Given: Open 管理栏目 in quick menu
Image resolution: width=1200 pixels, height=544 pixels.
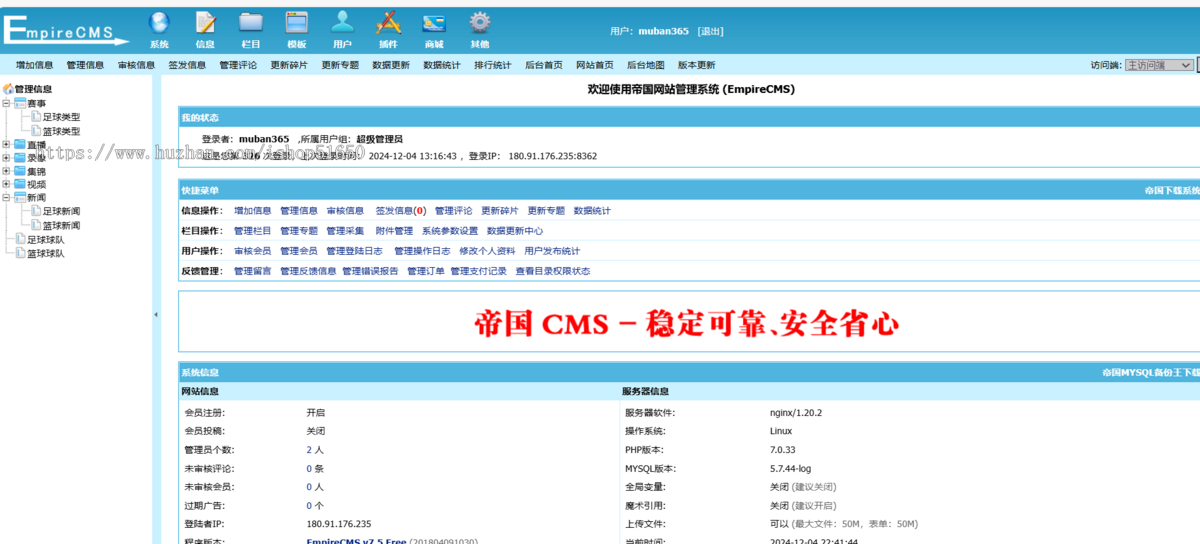Looking at the screenshot, I should pos(252,231).
